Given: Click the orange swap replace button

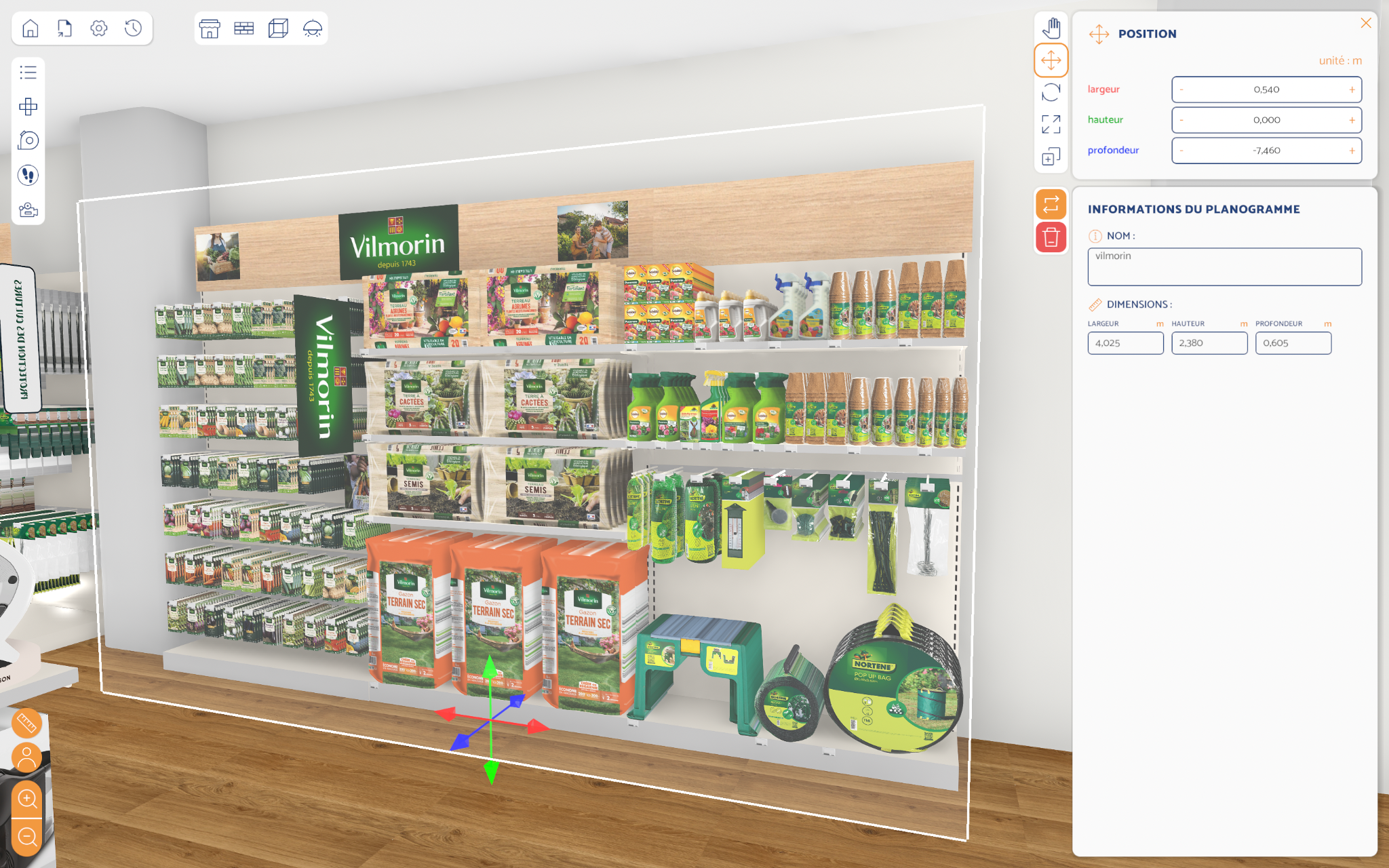Looking at the screenshot, I should point(1051,204).
